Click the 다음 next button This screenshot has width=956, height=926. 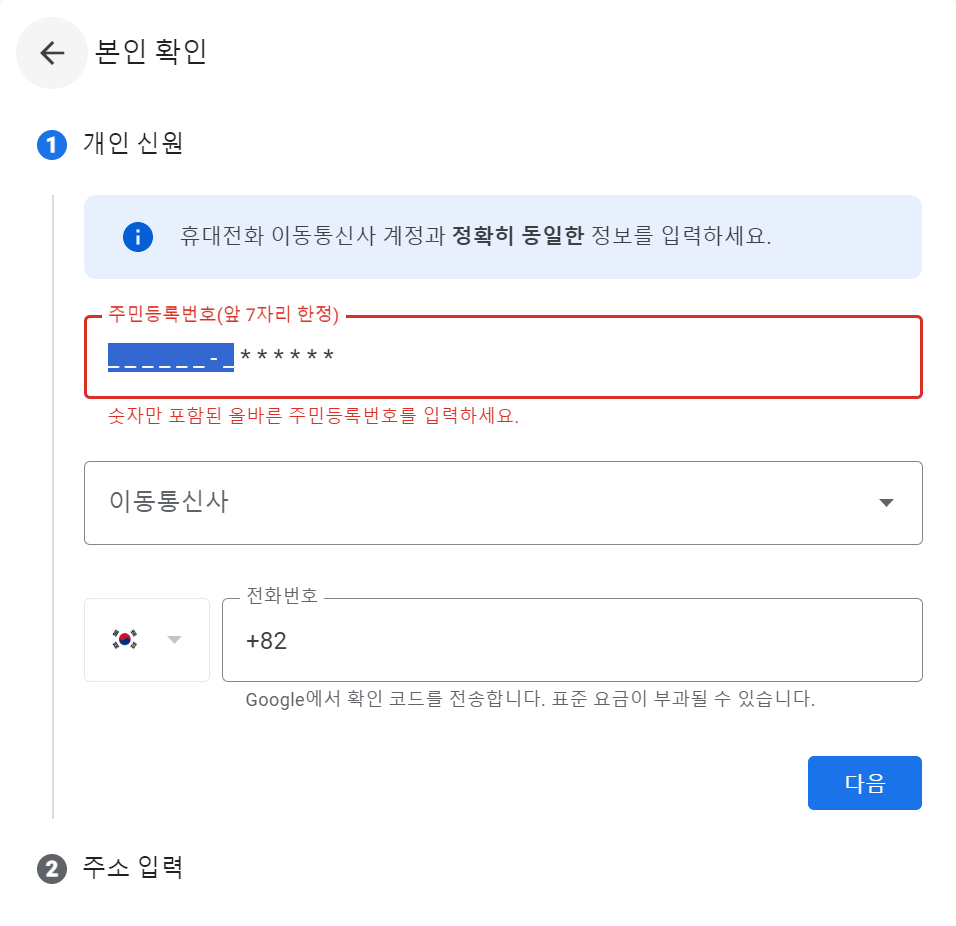coord(865,783)
